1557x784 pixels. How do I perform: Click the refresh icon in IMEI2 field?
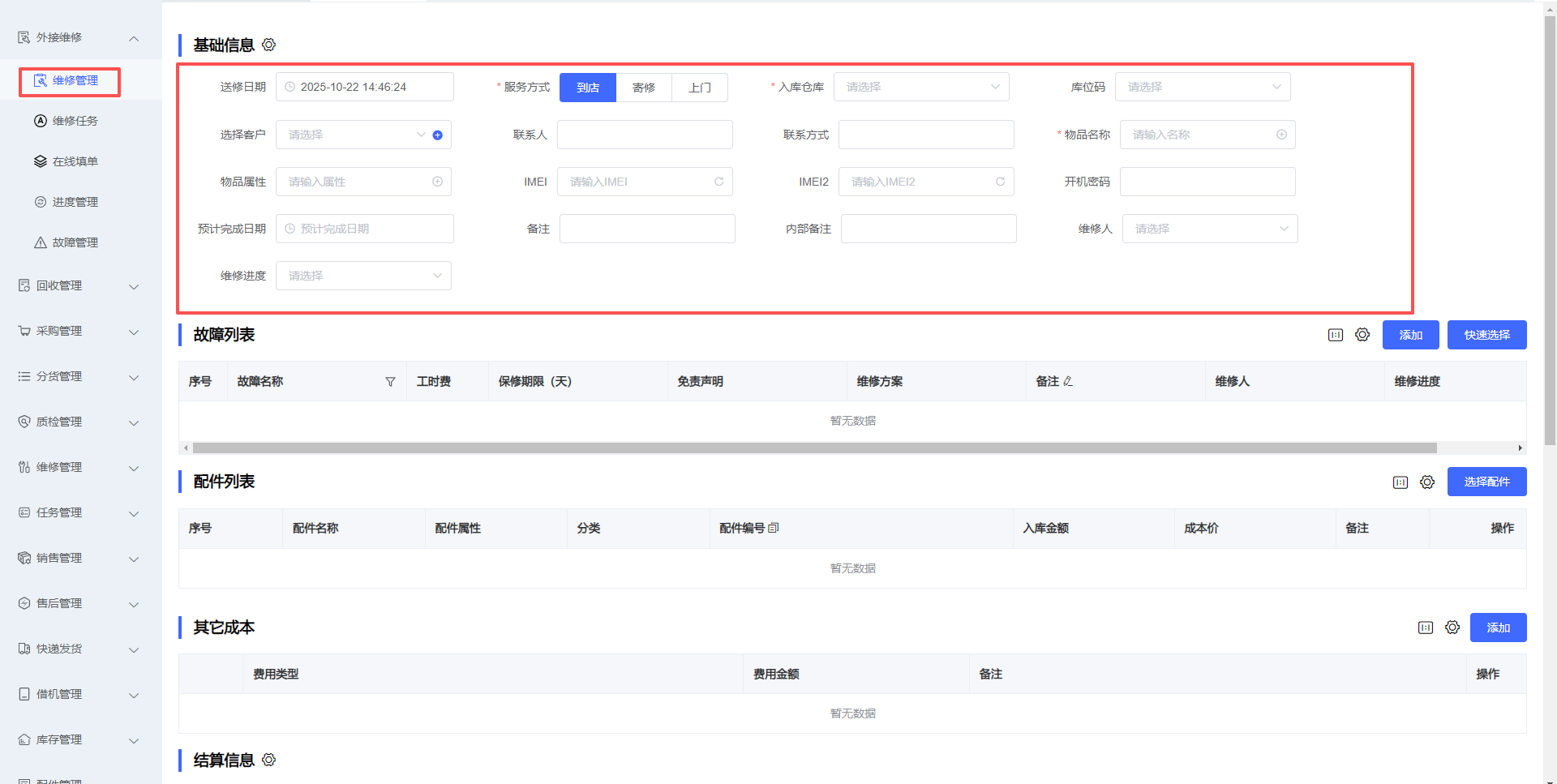(x=1000, y=182)
